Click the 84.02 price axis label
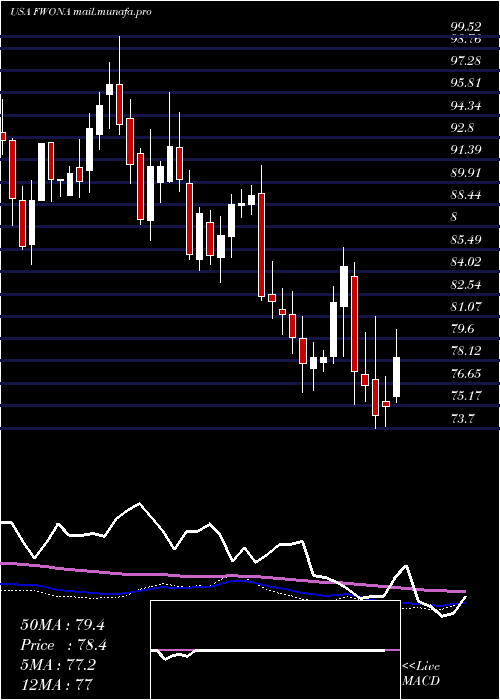 pyautogui.click(x=466, y=262)
